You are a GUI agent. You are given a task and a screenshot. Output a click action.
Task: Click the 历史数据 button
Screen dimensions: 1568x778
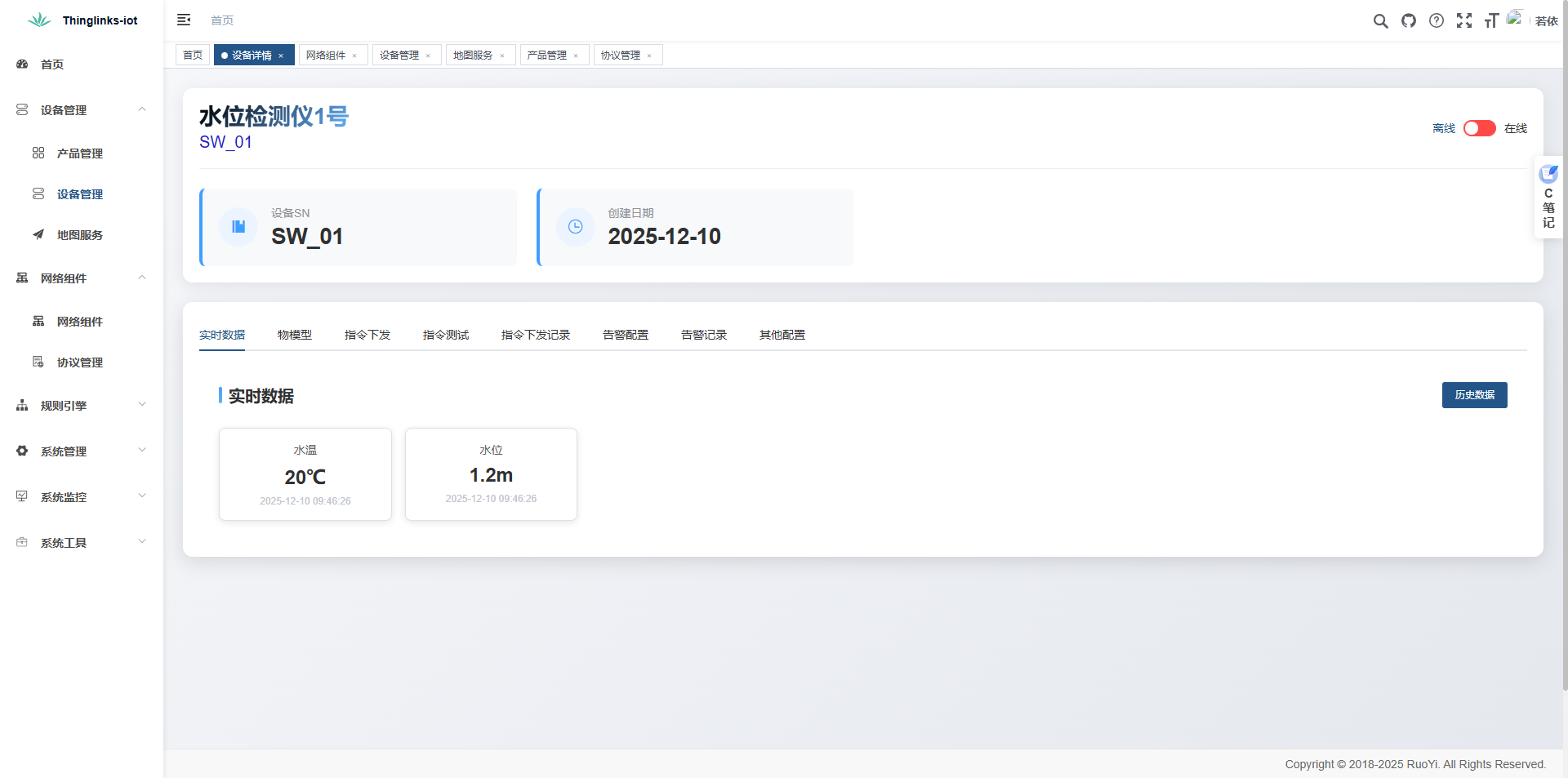pos(1474,395)
